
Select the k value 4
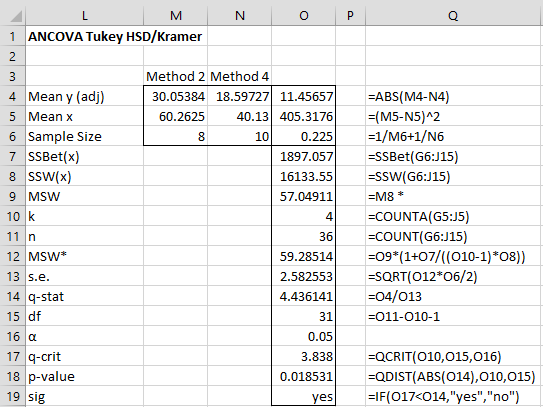303,216
